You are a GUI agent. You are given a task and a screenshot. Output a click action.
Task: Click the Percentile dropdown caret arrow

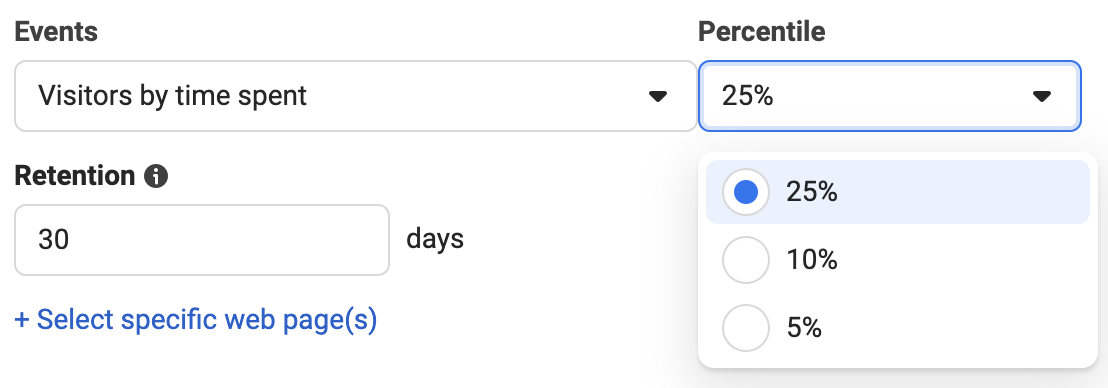pos(1042,96)
